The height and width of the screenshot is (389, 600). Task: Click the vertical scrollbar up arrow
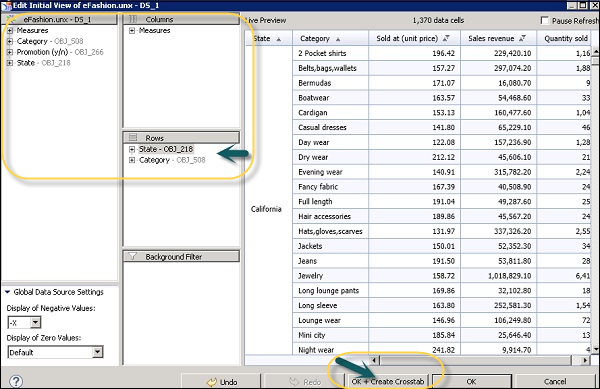[596, 51]
